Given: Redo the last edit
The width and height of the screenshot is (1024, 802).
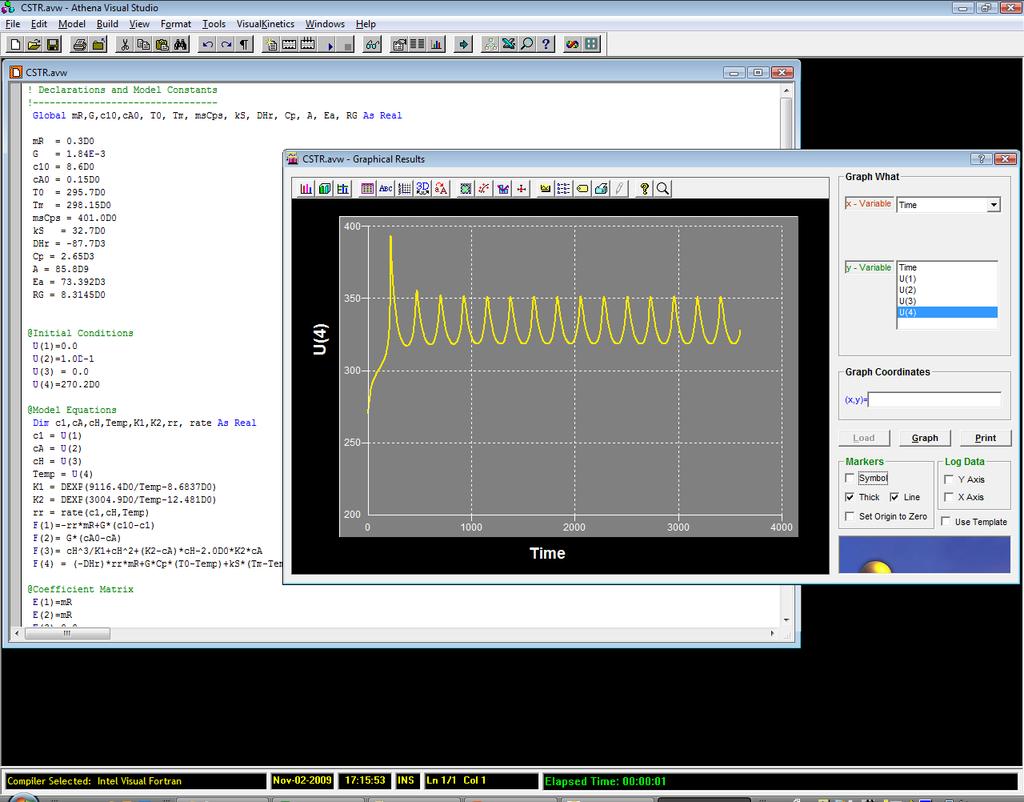Looking at the screenshot, I should pos(226,44).
